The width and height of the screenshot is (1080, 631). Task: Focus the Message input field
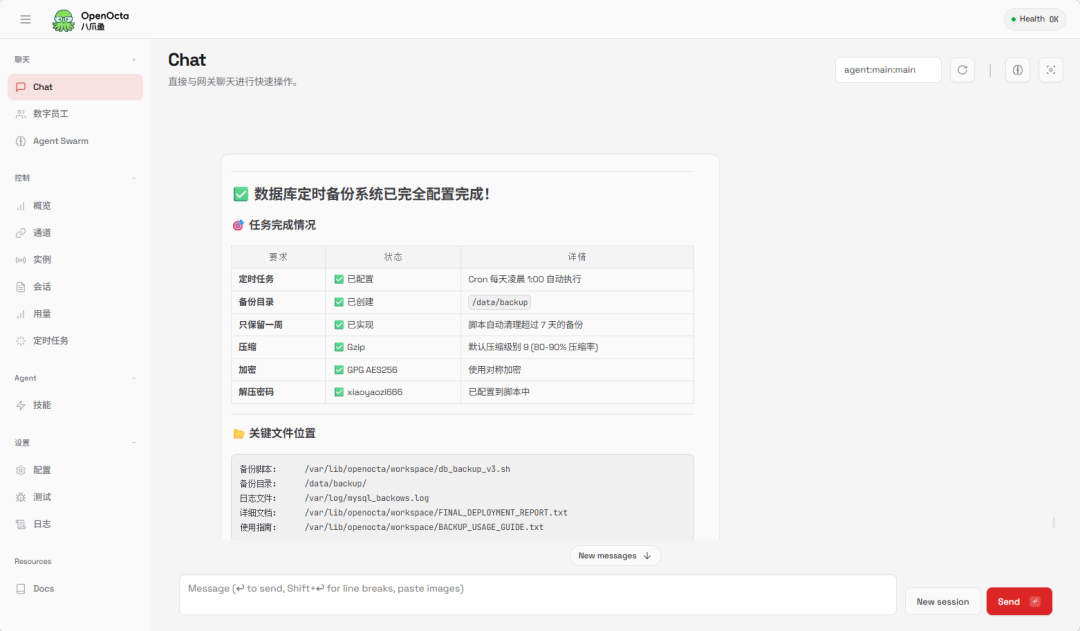click(x=537, y=594)
